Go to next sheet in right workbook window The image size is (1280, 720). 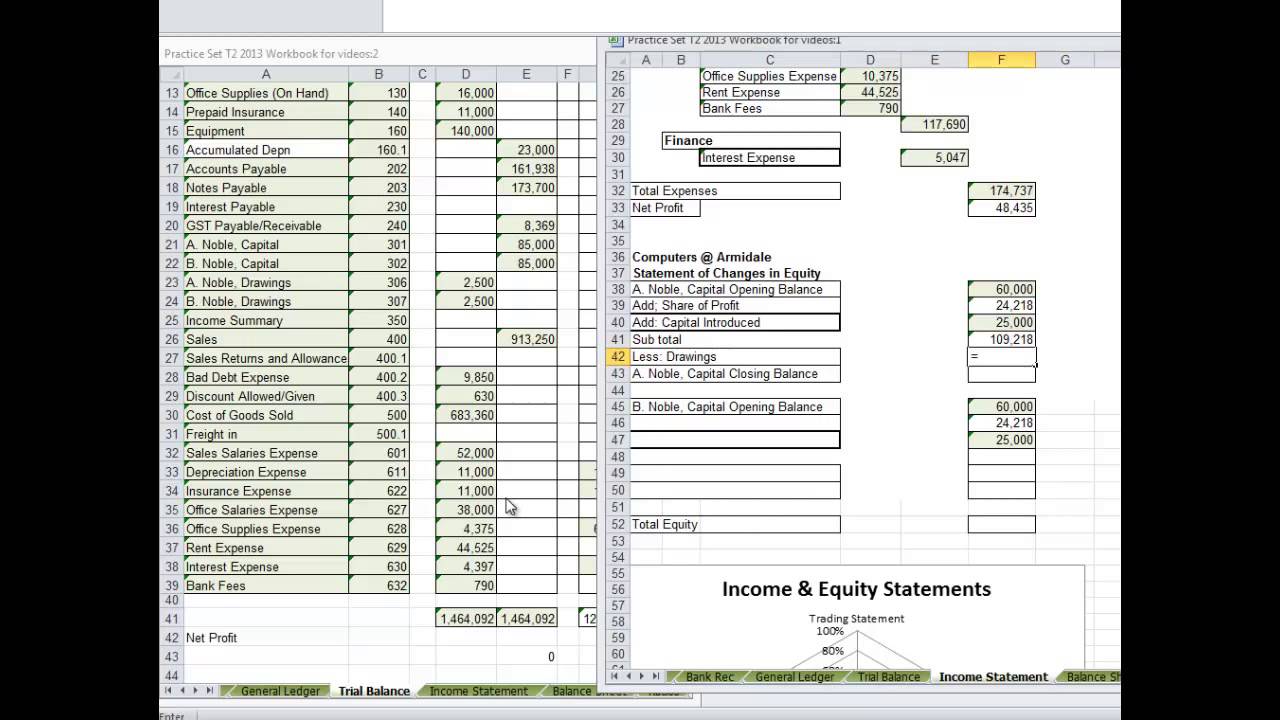click(x=642, y=676)
